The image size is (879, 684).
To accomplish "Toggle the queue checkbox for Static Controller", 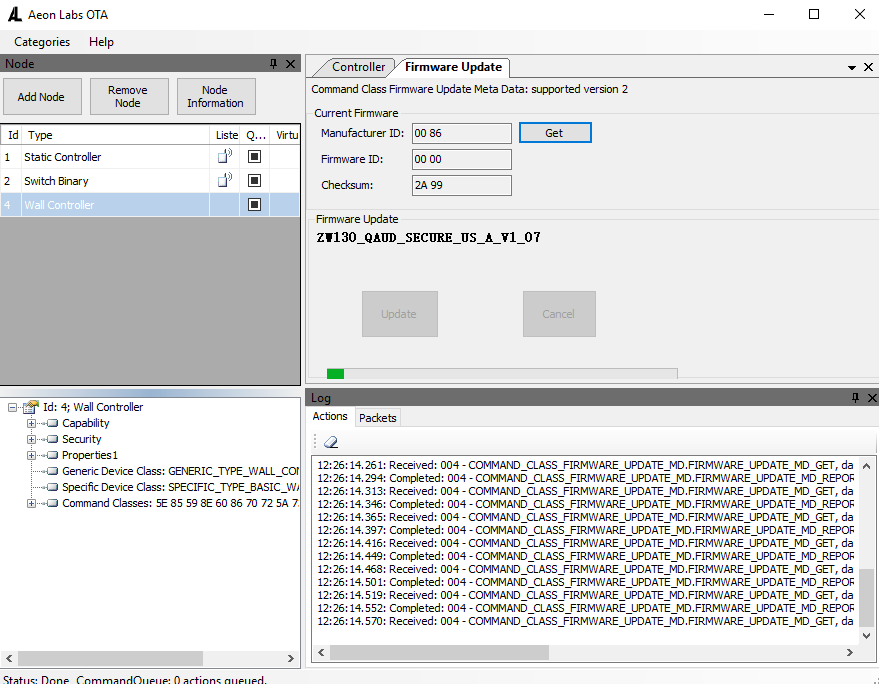I will (255, 157).
